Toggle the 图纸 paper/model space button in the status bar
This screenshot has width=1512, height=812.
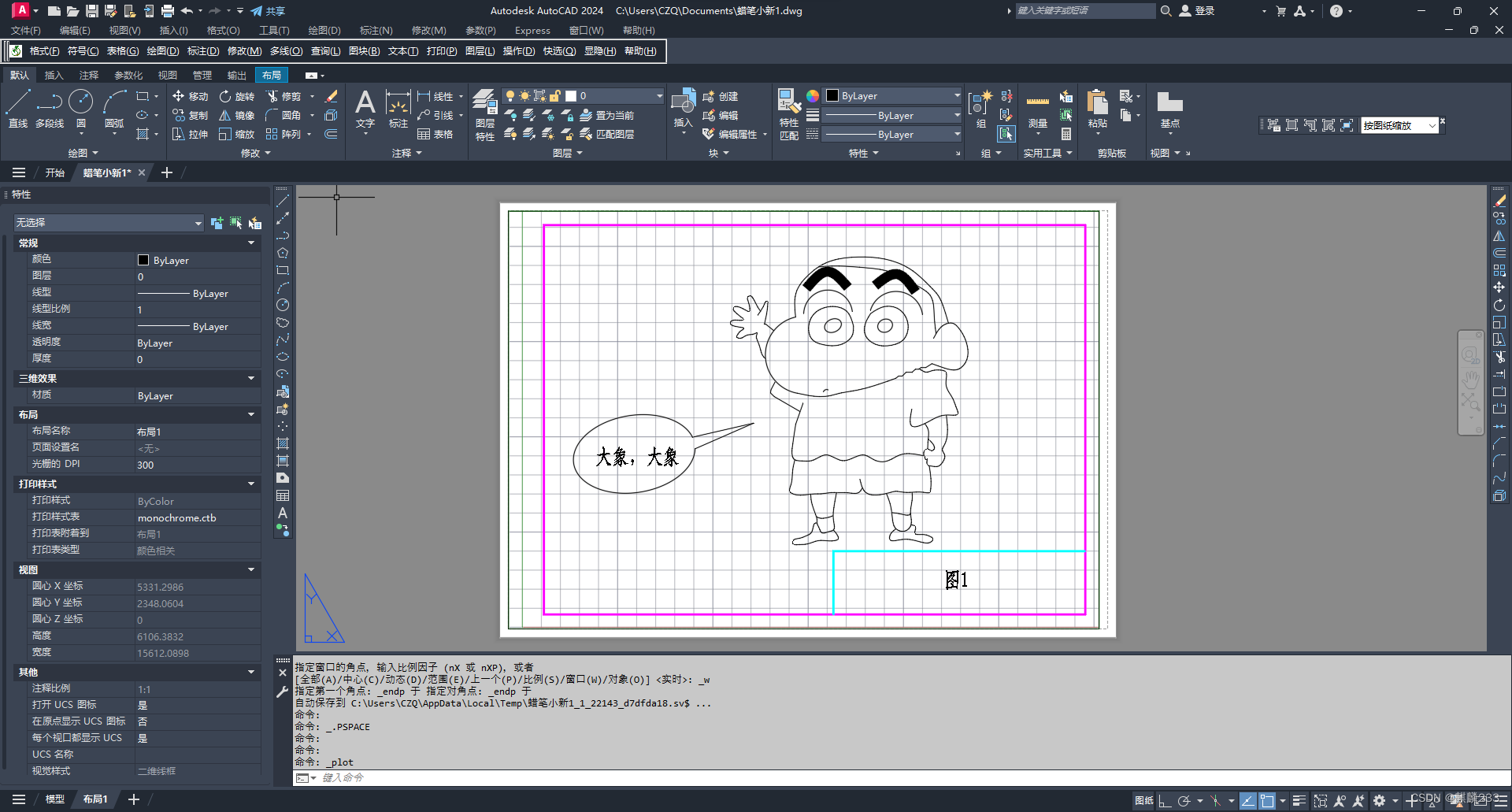pos(1143,800)
